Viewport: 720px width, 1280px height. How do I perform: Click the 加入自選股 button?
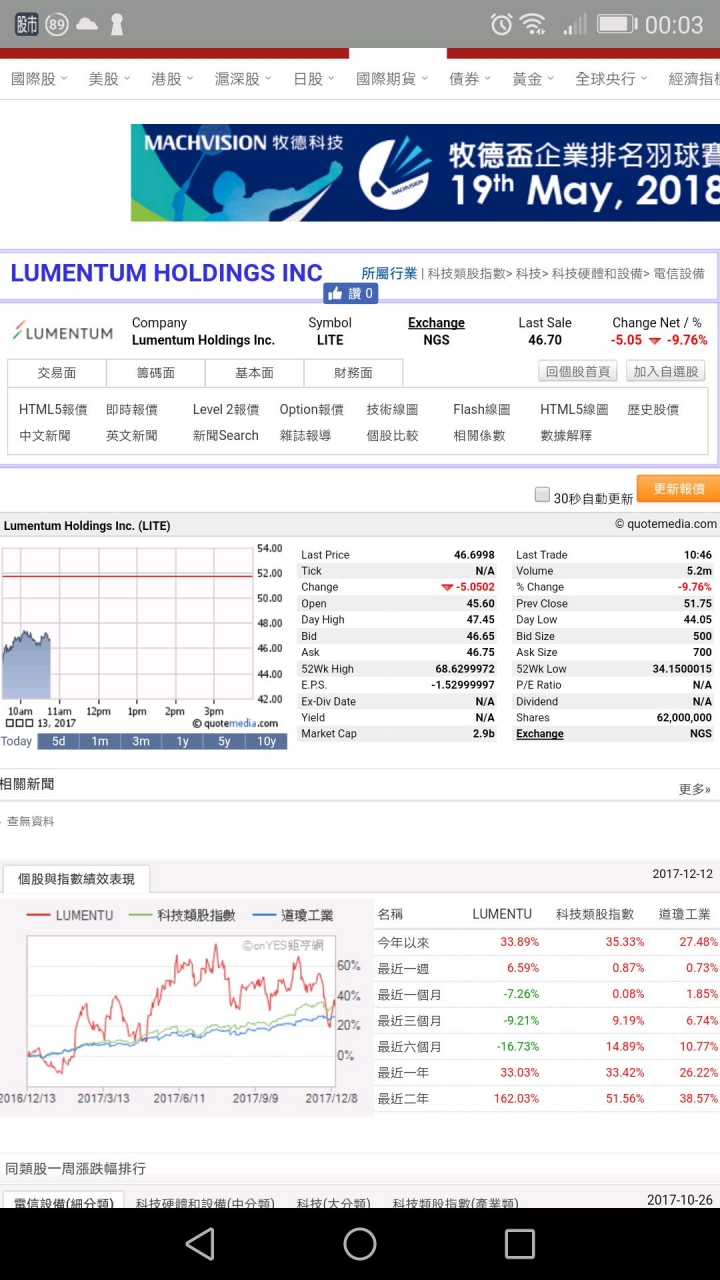point(666,372)
